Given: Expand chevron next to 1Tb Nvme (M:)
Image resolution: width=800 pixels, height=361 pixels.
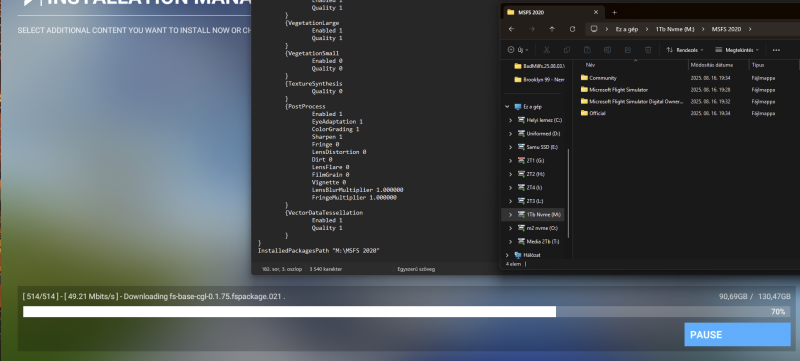Looking at the screenshot, I should 510,215.
